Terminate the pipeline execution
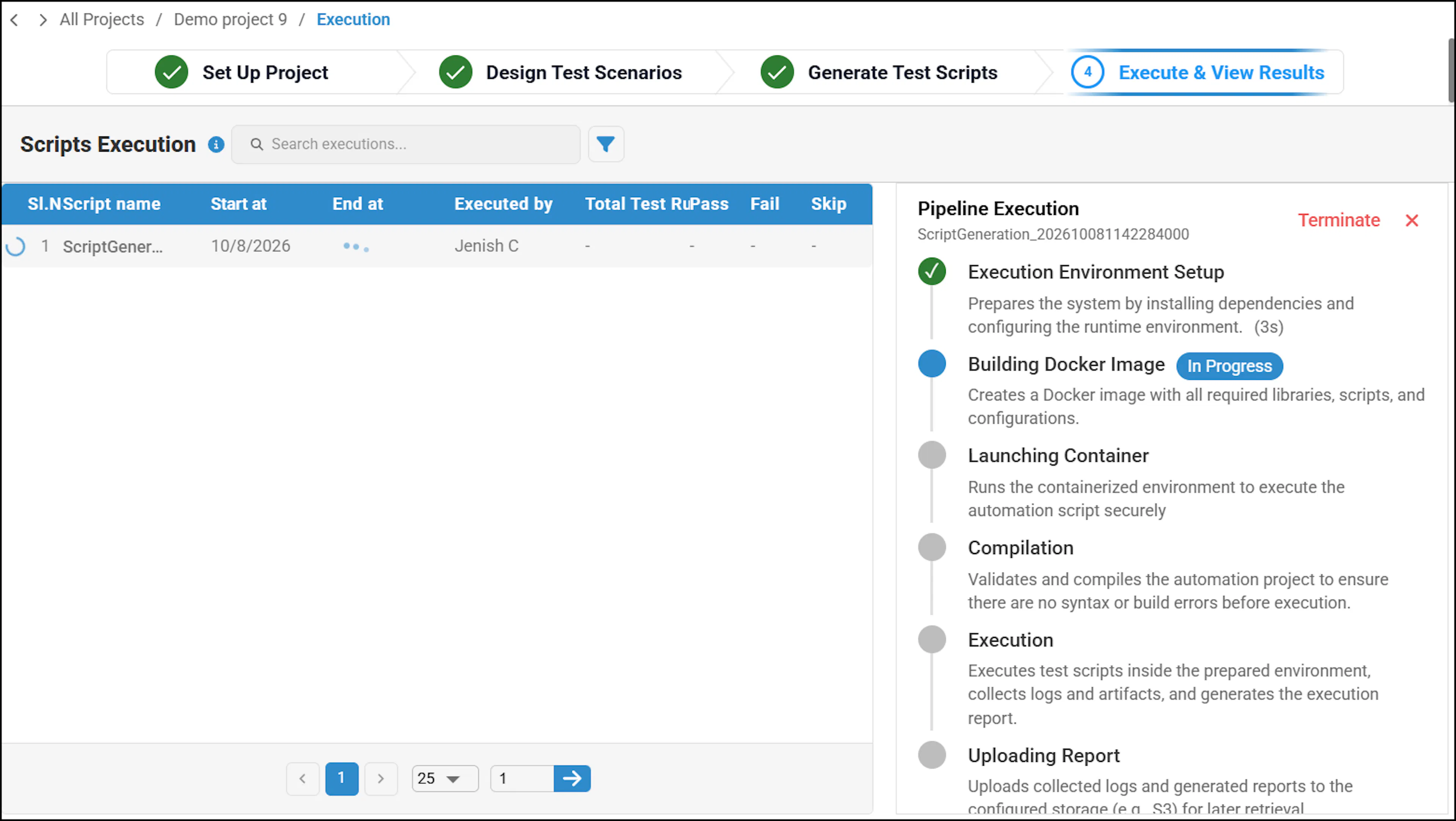Viewport: 1456px width, 821px height. [x=1339, y=220]
